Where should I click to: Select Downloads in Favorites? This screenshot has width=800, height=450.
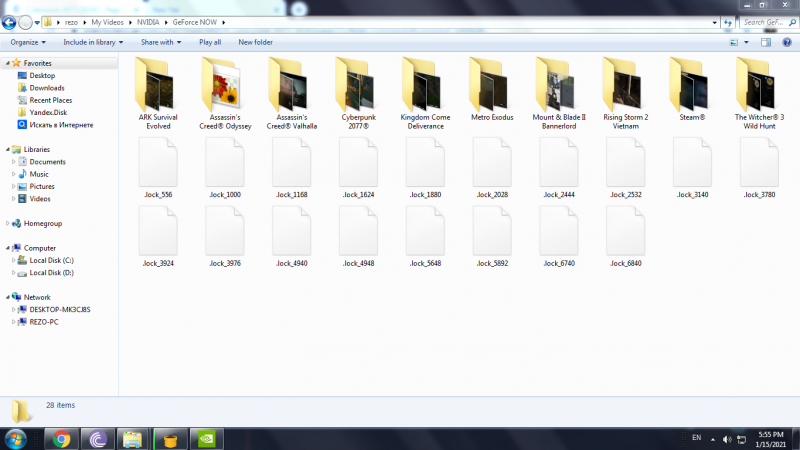[46, 88]
